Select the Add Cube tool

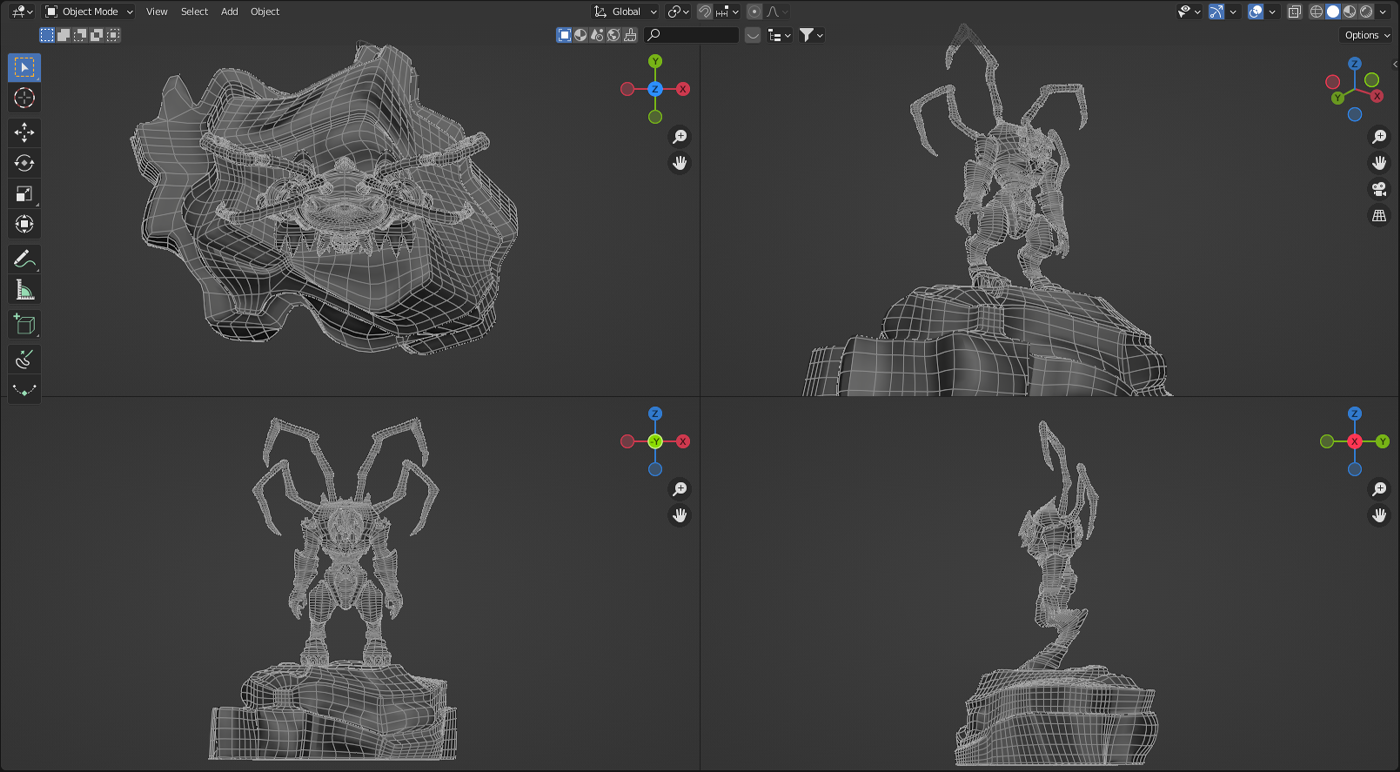[x=25, y=324]
